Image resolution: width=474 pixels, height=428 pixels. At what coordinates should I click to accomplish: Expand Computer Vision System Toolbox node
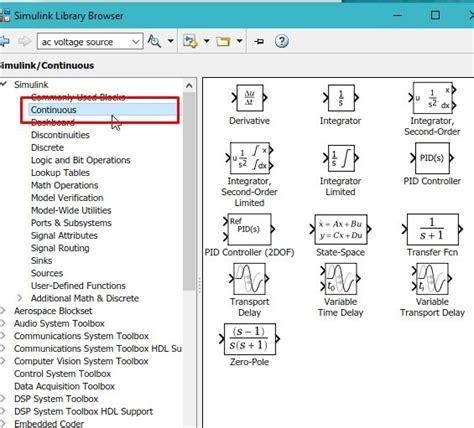[3, 361]
